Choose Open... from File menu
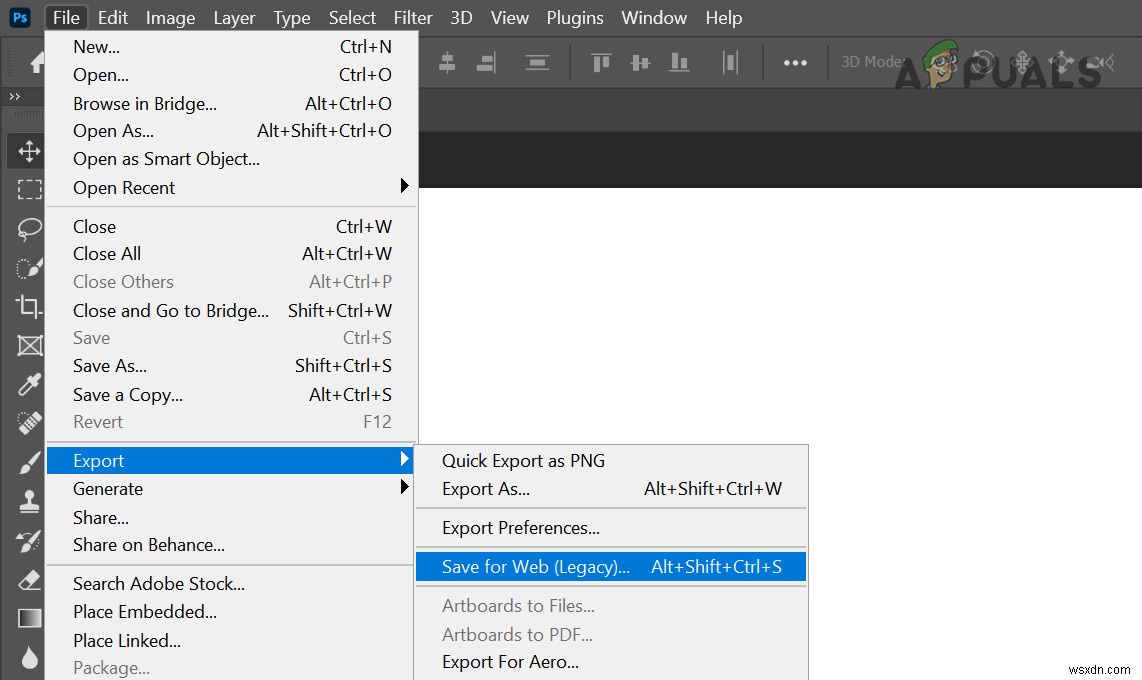The width and height of the screenshot is (1142, 680). tap(232, 75)
